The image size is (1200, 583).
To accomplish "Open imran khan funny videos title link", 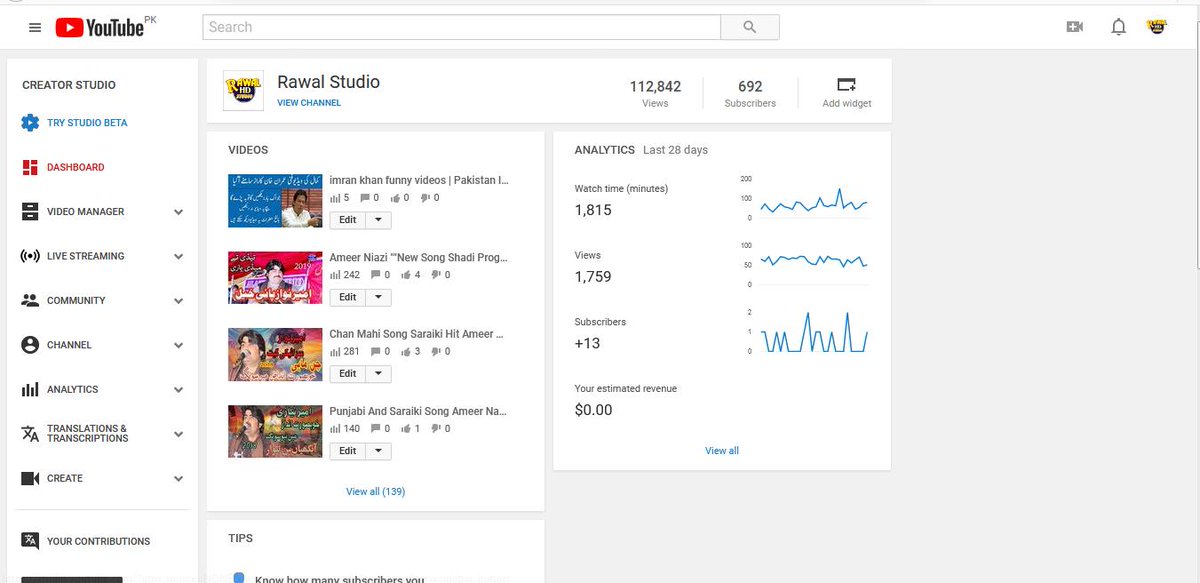I will point(420,180).
